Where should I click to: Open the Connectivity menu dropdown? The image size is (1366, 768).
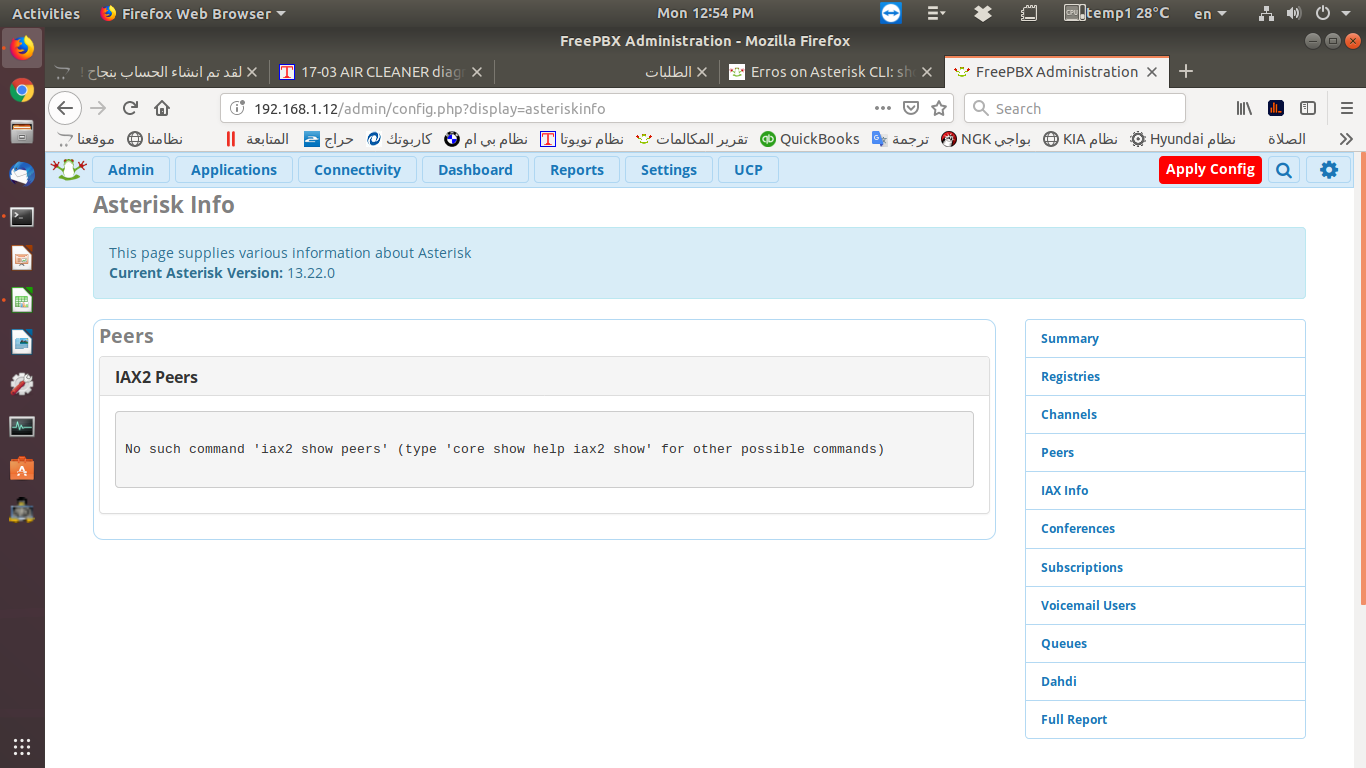point(357,170)
